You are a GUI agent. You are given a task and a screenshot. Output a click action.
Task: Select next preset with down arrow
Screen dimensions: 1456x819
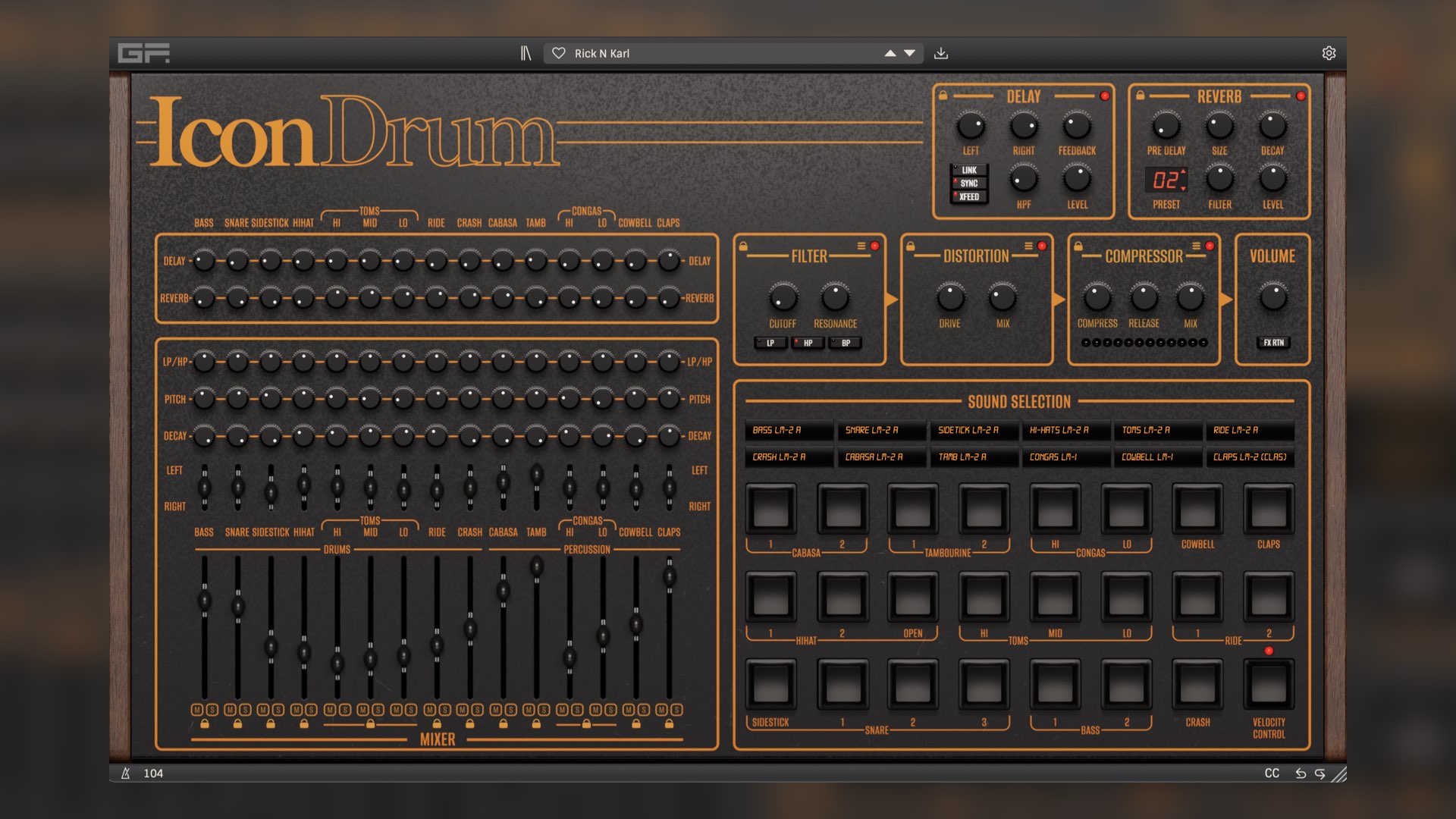909,53
